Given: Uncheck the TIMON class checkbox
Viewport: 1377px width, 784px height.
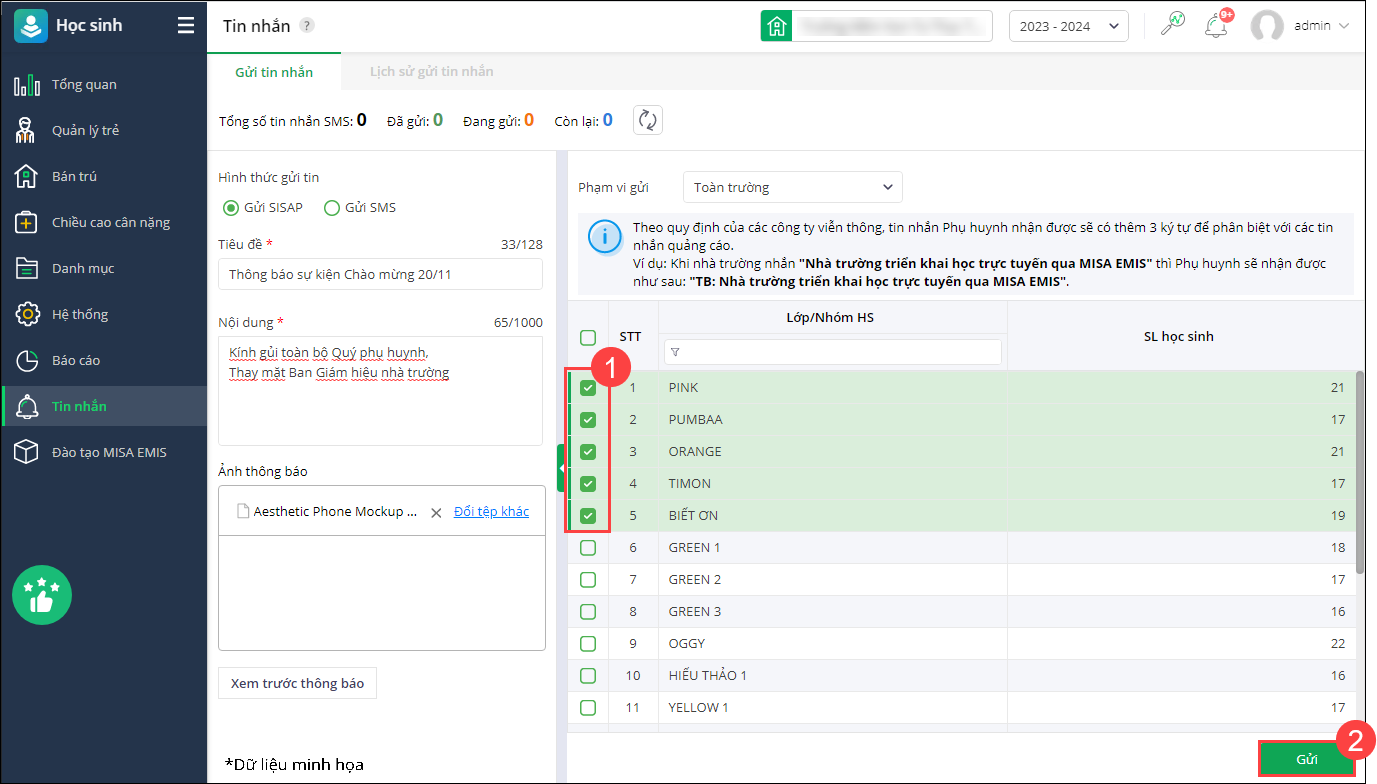Looking at the screenshot, I should point(588,484).
